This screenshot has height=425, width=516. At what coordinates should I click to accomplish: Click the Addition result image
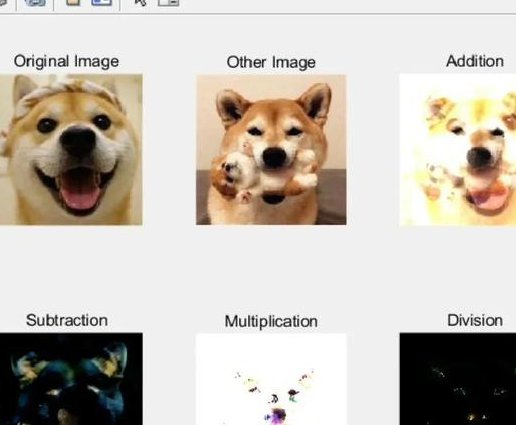pos(458,150)
